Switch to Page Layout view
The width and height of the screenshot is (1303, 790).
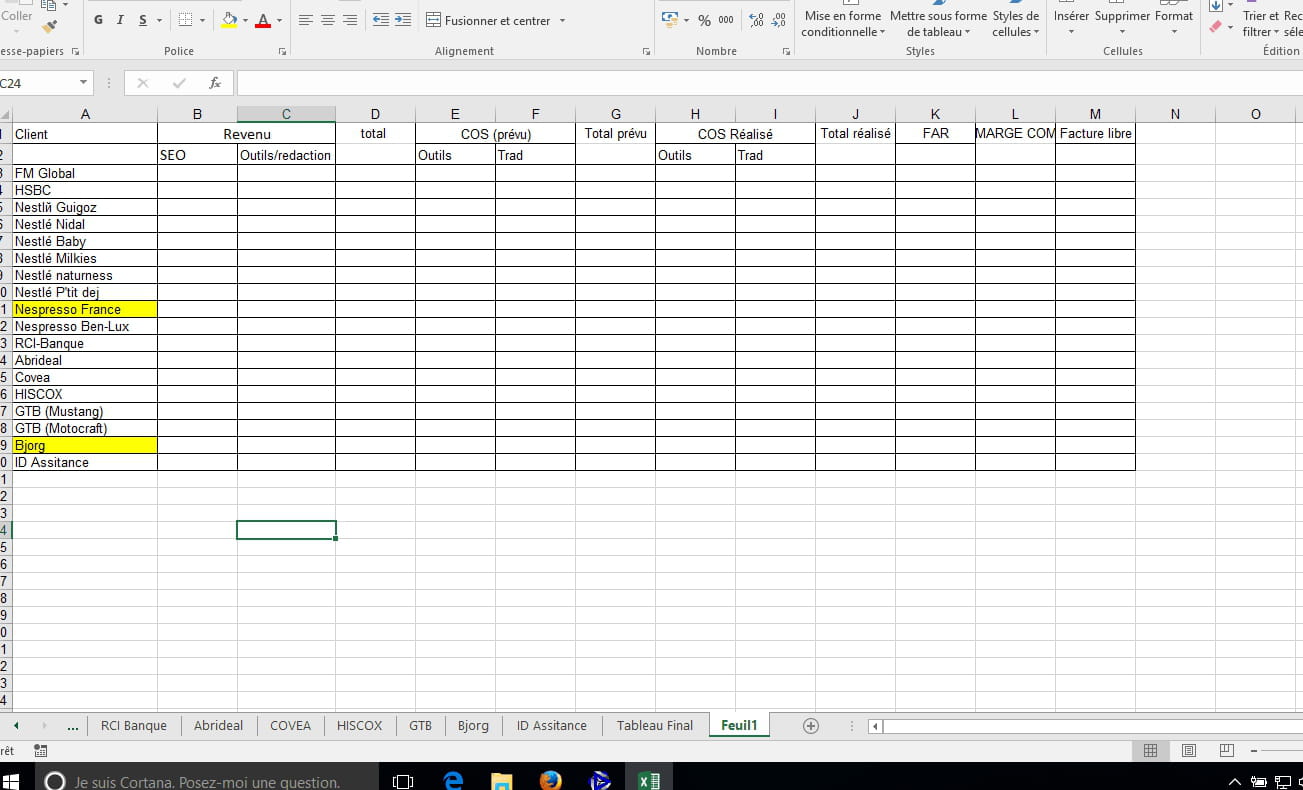[1189, 750]
